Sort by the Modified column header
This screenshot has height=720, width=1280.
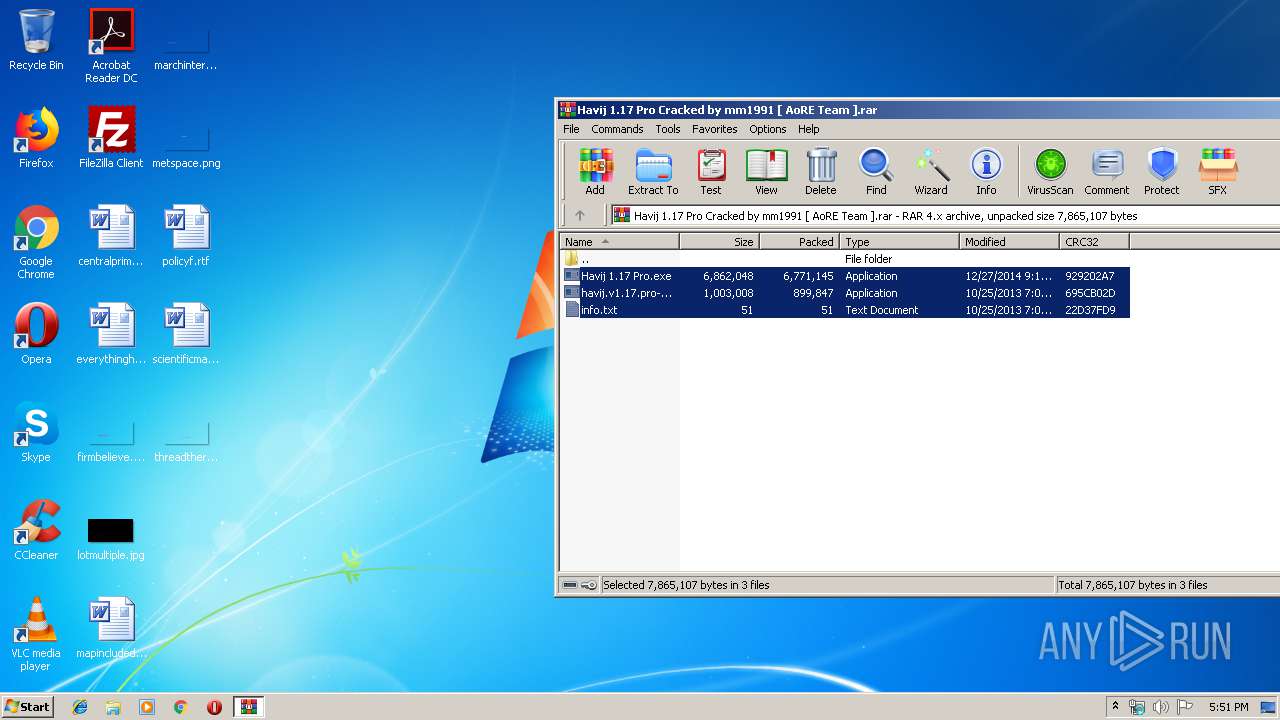(1010, 242)
